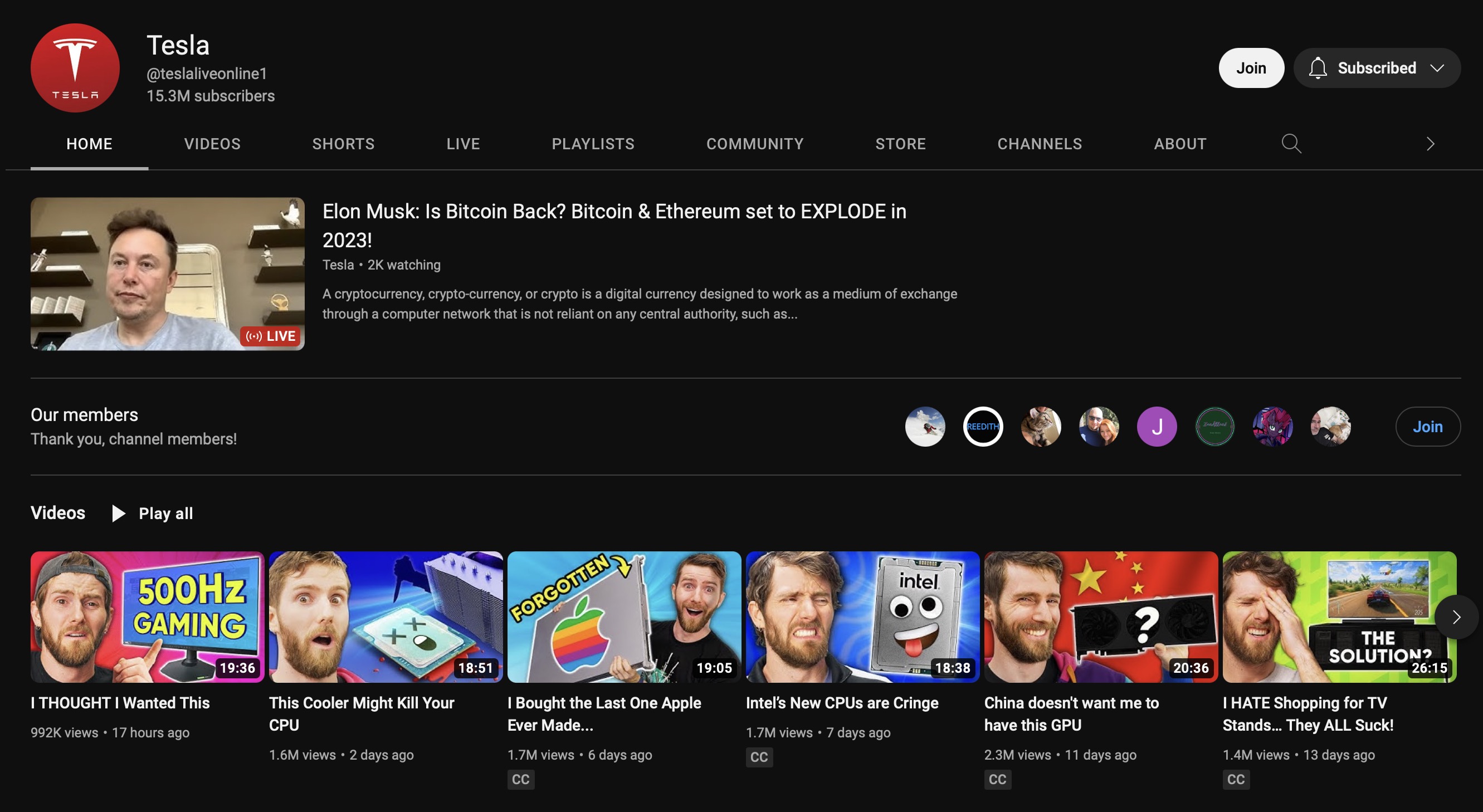Screen dimensions: 1483x812
Task: Switch to the ABOUT tab
Action: pos(1179,144)
